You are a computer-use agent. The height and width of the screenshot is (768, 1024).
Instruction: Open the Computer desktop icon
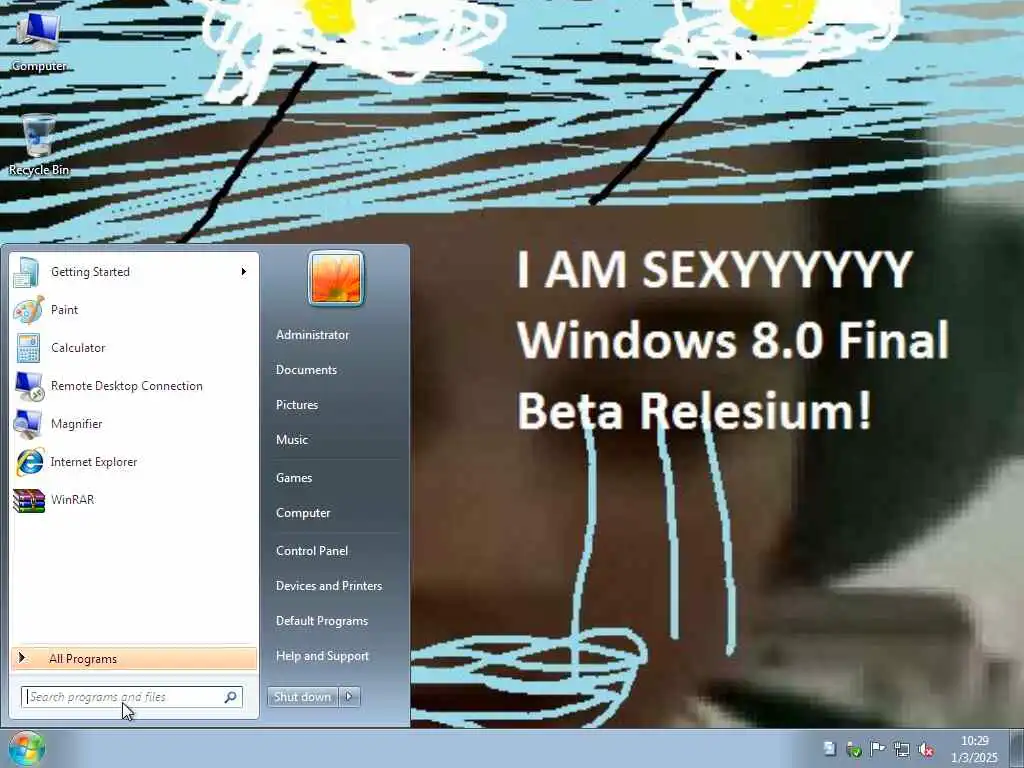click(x=39, y=42)
